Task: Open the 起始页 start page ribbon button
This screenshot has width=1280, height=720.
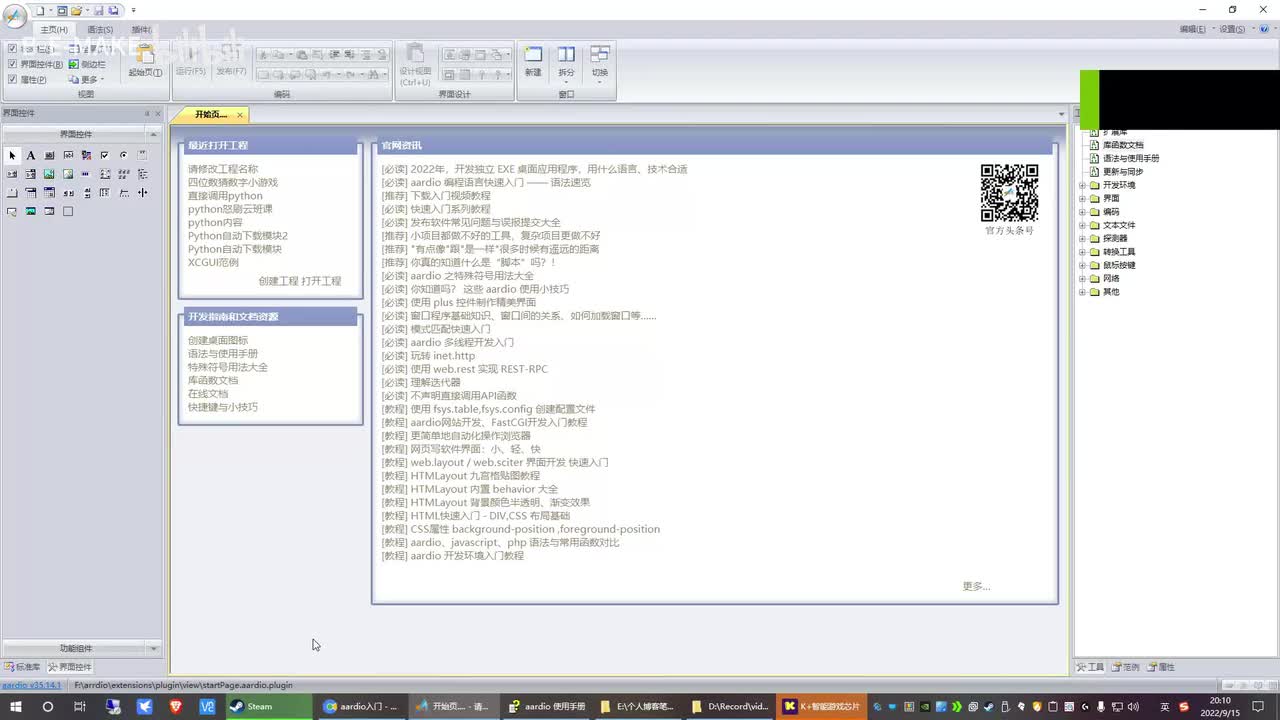Action: click(145, 61)
